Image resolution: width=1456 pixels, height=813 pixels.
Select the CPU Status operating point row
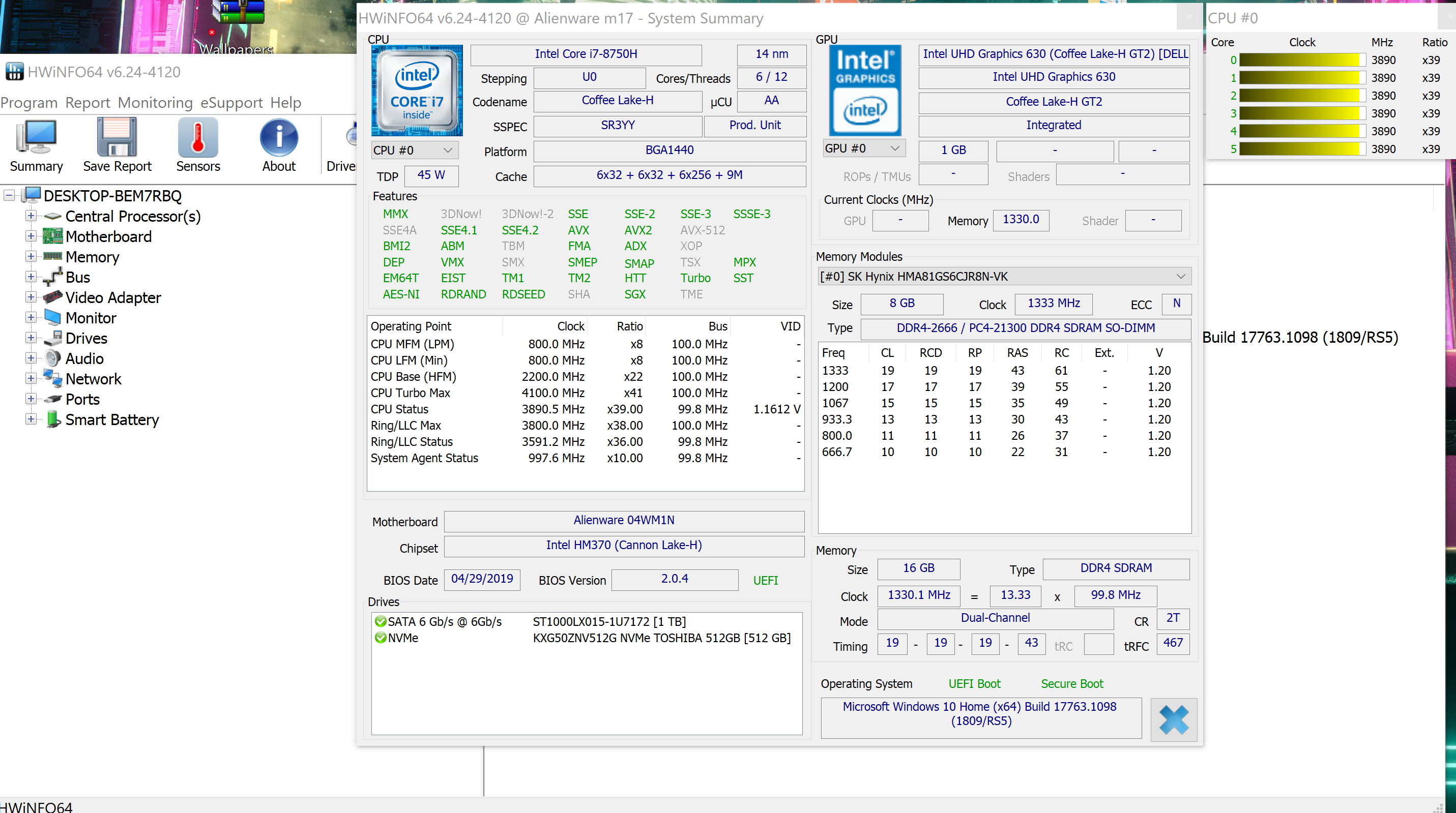(x=586, y=410)
